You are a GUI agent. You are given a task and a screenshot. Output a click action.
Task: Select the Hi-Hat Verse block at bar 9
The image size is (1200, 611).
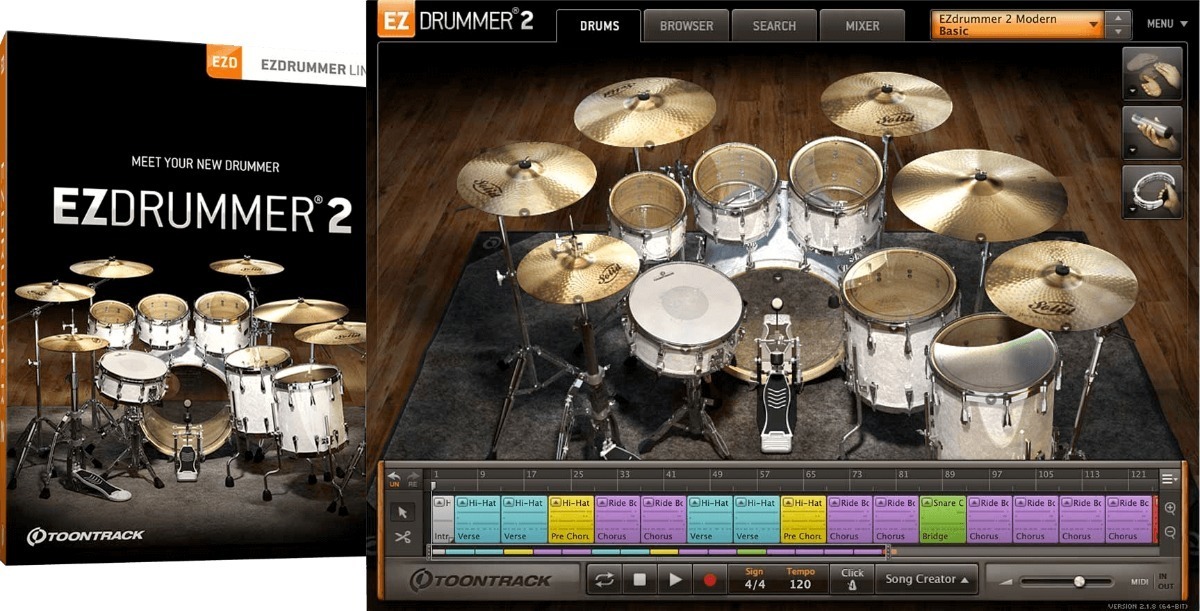pos(477,519)
